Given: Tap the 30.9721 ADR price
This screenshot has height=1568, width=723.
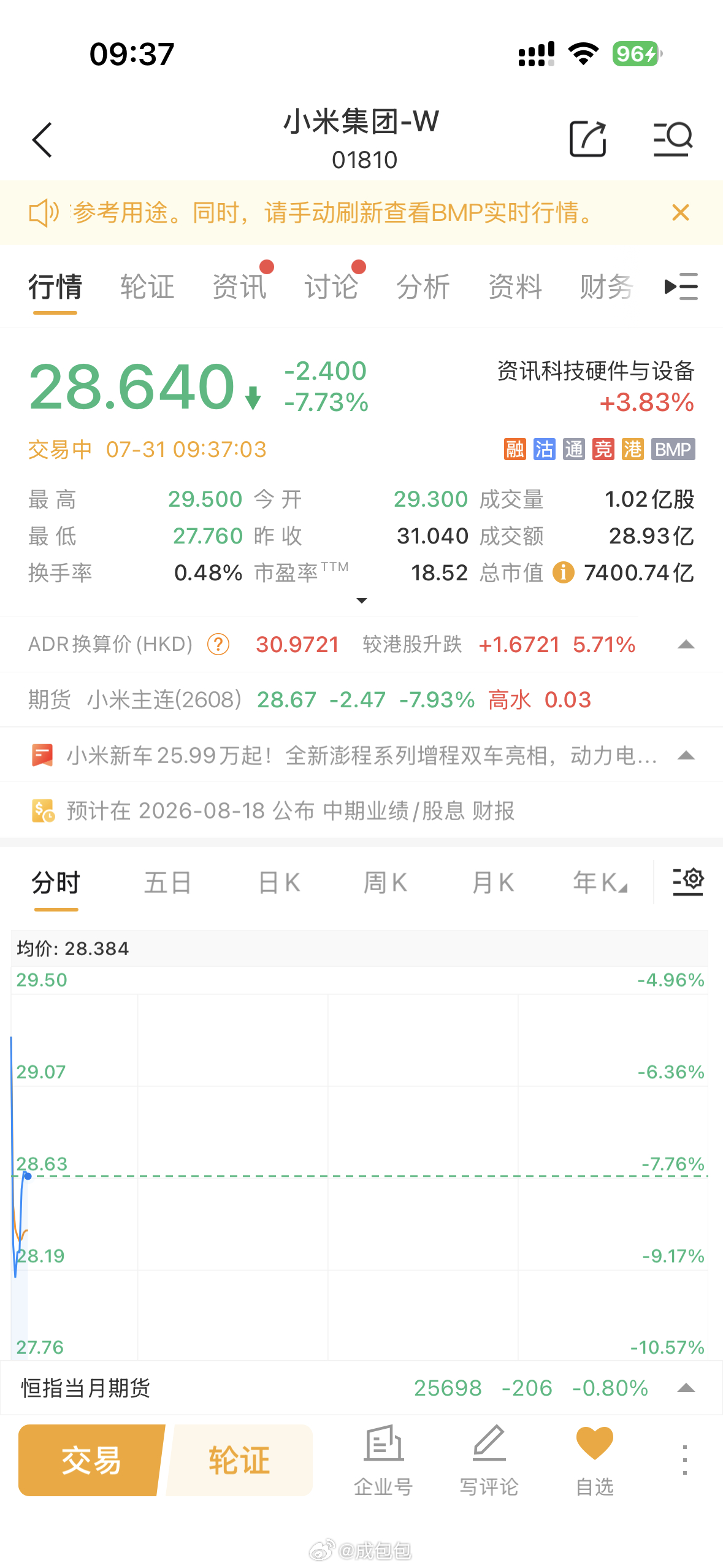Looking at the screenshot, I should (297, 644).
